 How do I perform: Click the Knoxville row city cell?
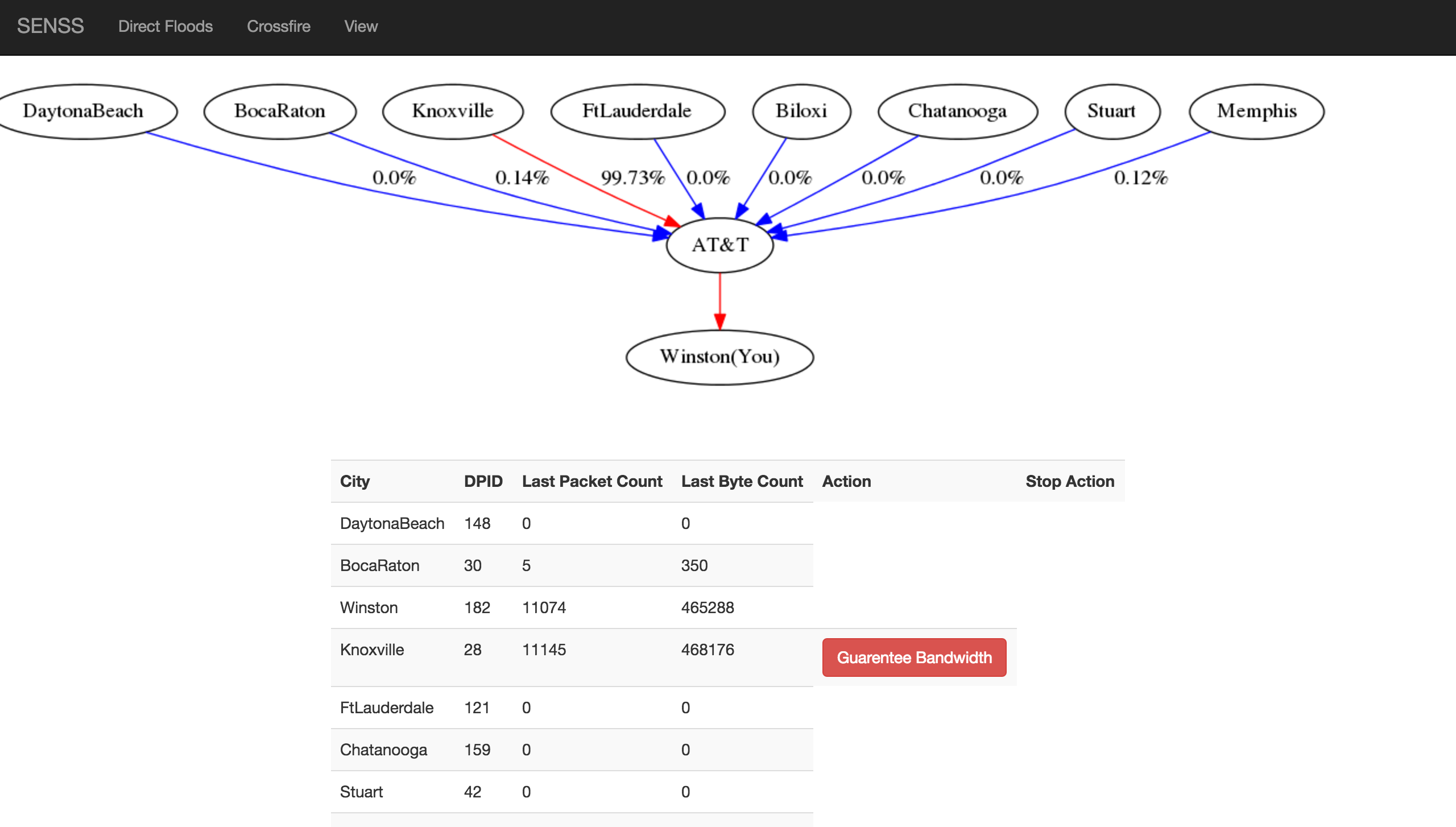tap(372, 650)
